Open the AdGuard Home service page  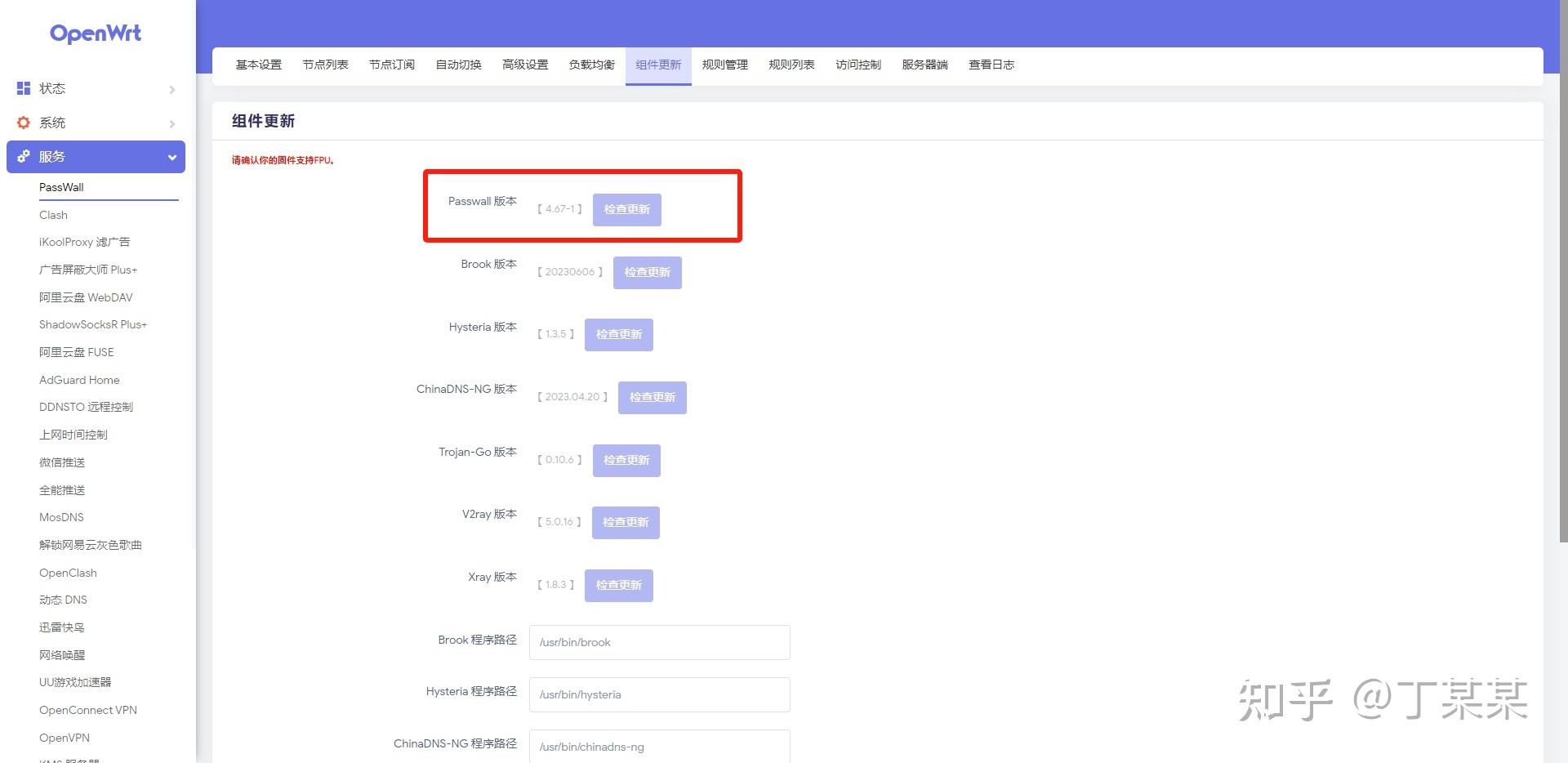(79, 380)
